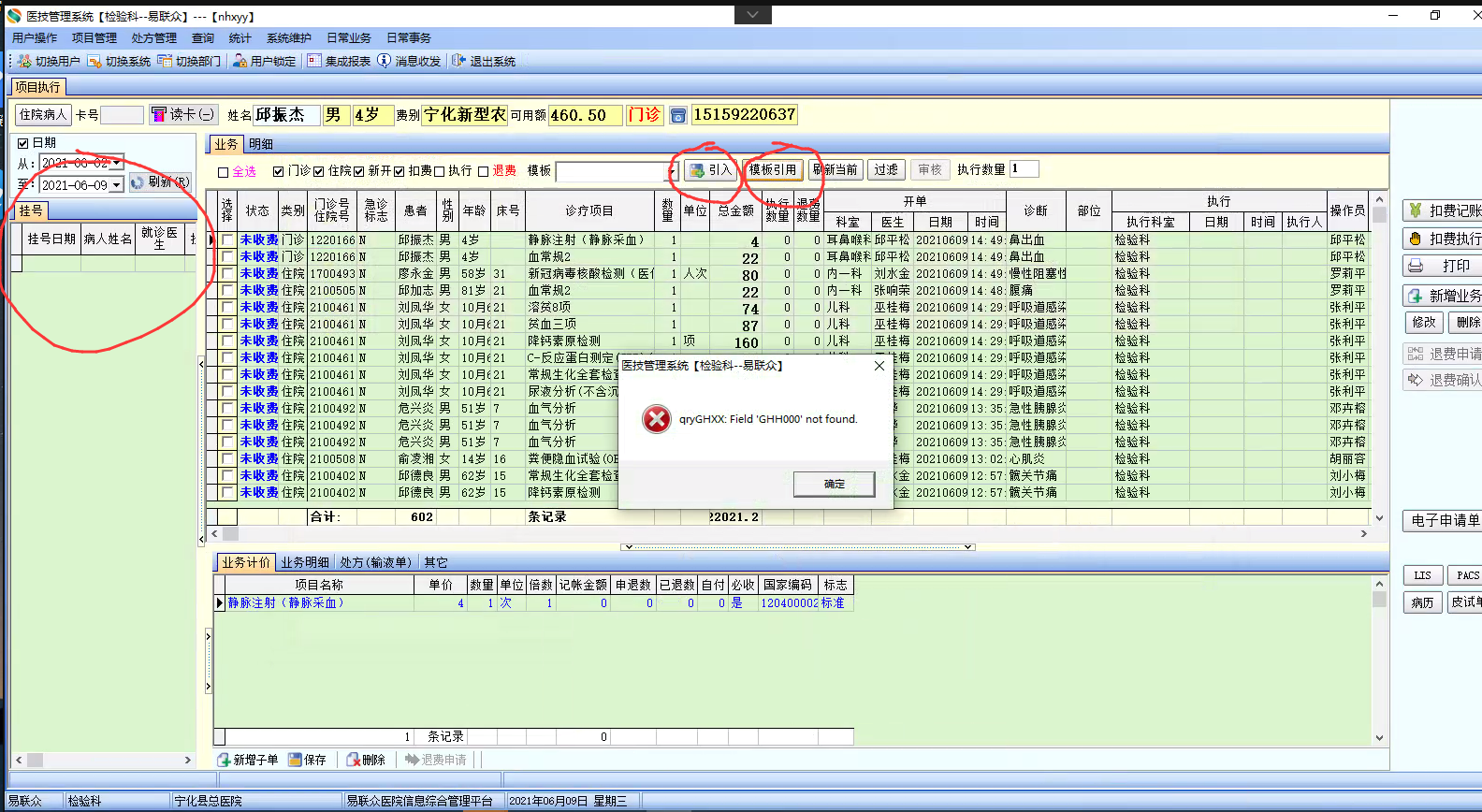
Task: Uncheck the 新开 newly-ordered checkbox
Action: pos(358,171)
